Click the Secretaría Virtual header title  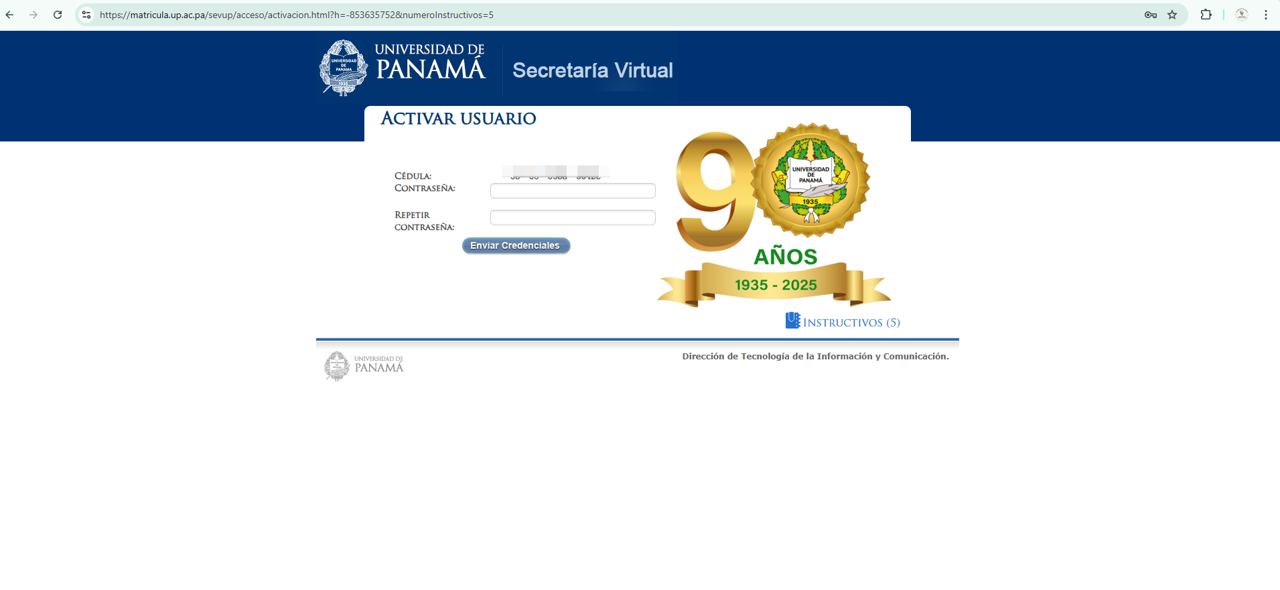pos(593,70)
